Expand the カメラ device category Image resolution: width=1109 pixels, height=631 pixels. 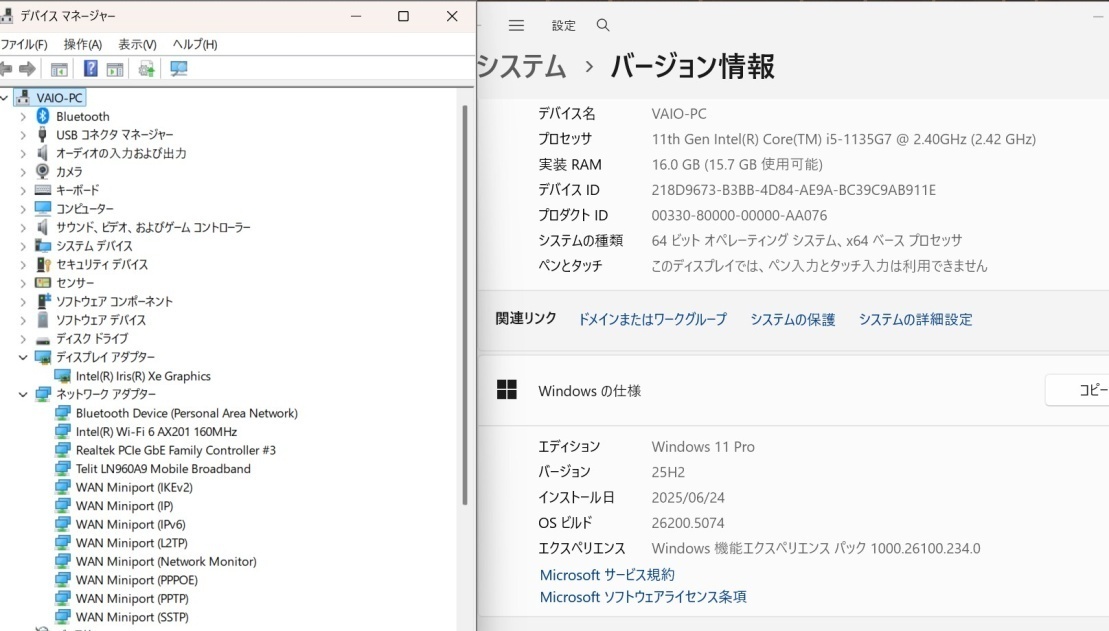tap(23, 172)
